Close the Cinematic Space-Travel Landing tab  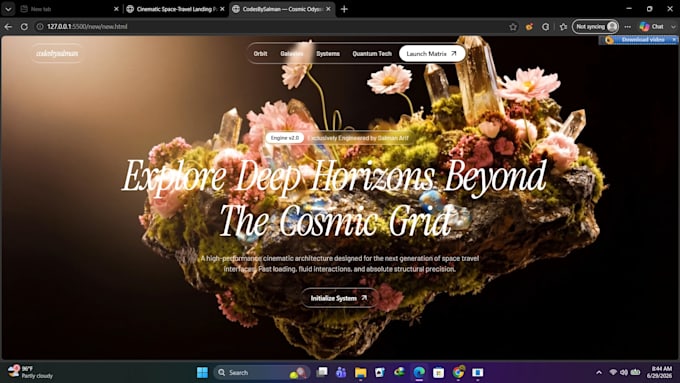222,9
